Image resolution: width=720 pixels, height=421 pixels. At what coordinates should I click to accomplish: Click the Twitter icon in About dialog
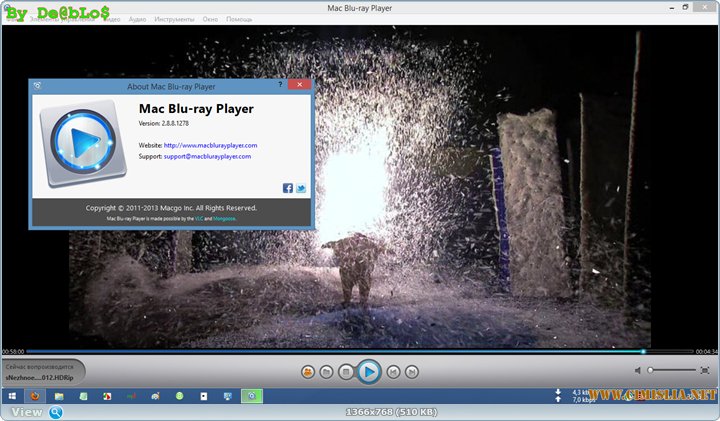click(301, 187)
